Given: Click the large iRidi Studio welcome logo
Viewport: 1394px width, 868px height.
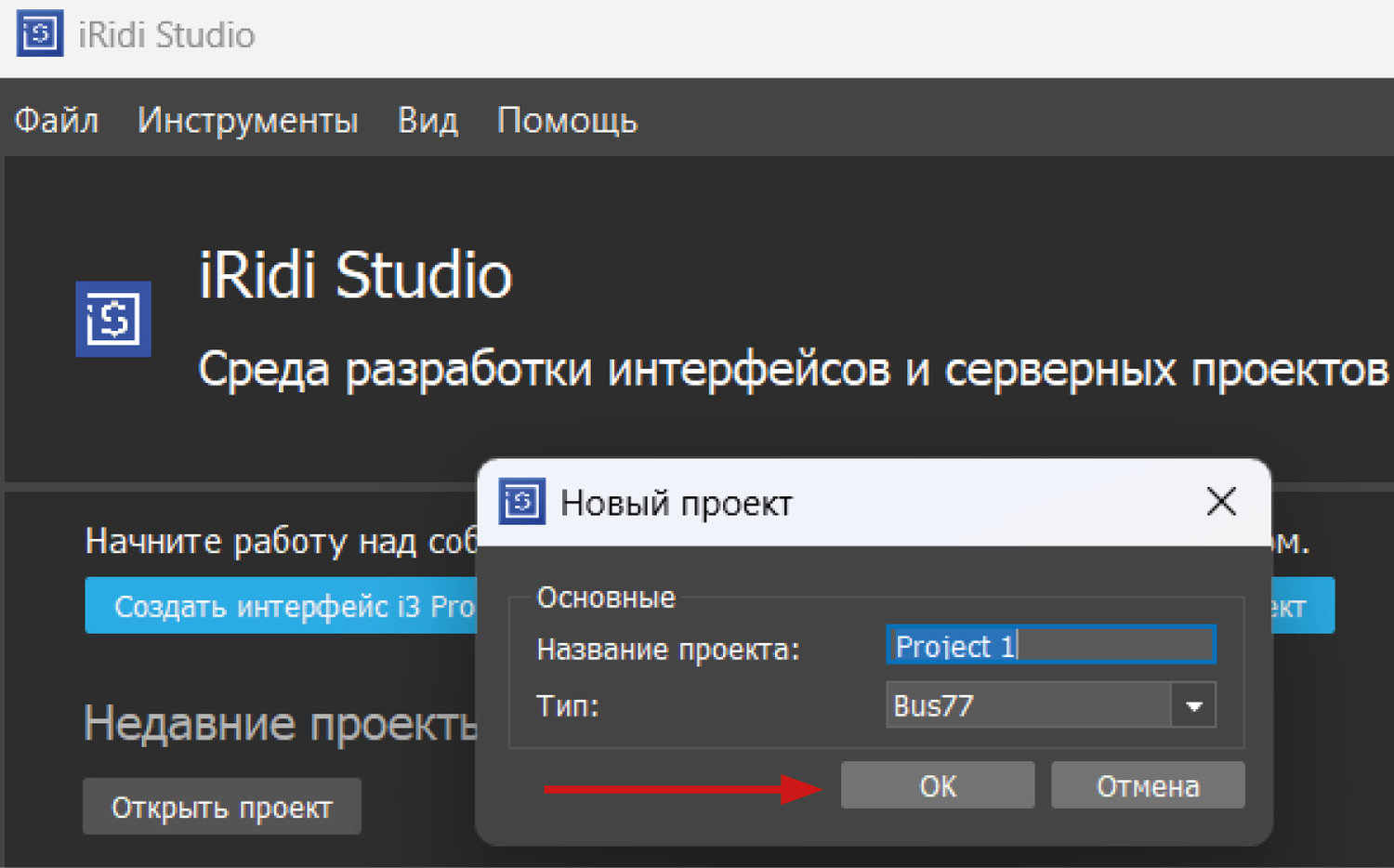Looking at the screenshot, I should tap(112, 319).
